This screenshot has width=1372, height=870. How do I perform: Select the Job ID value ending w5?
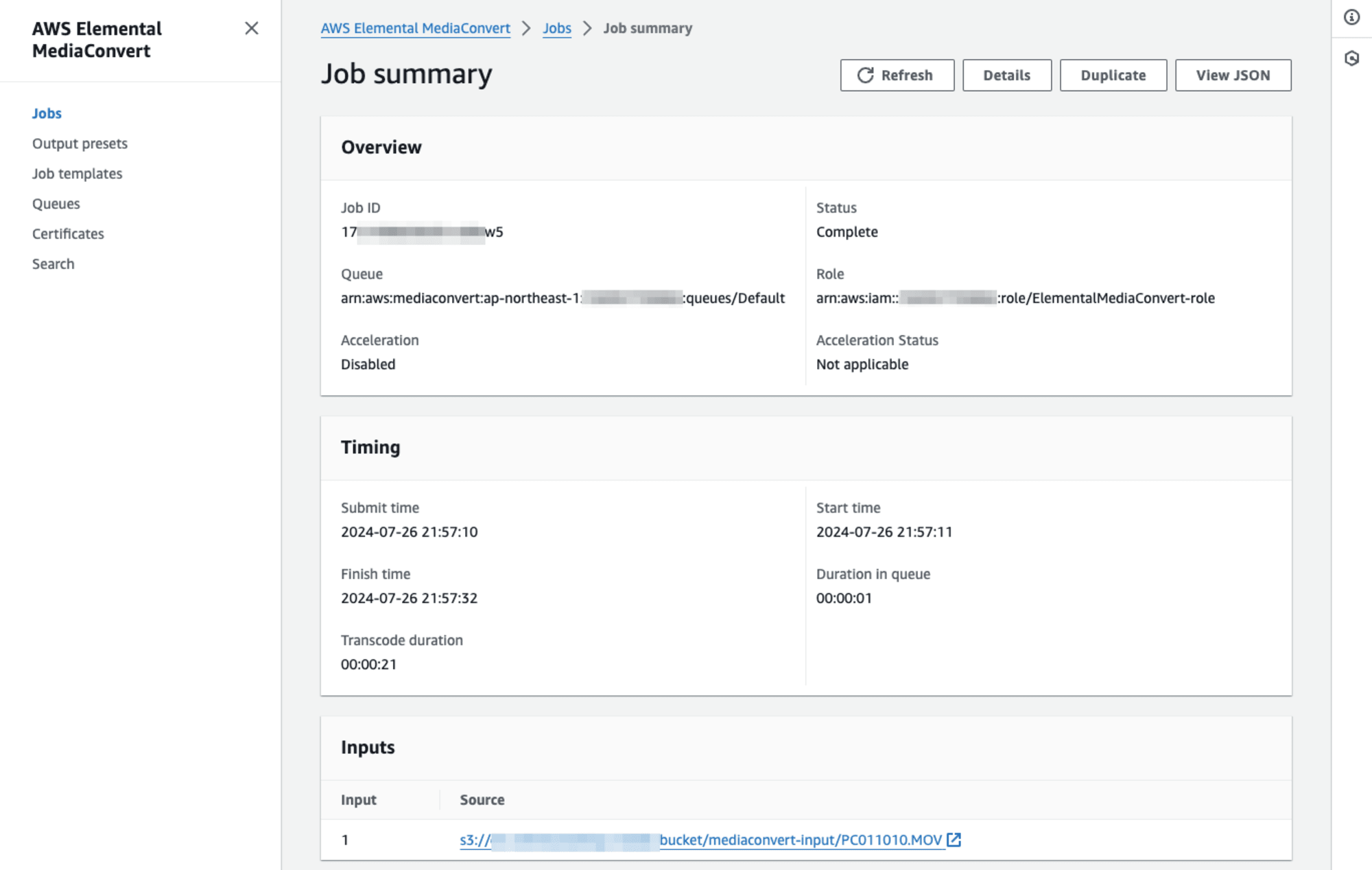[422, 232]
